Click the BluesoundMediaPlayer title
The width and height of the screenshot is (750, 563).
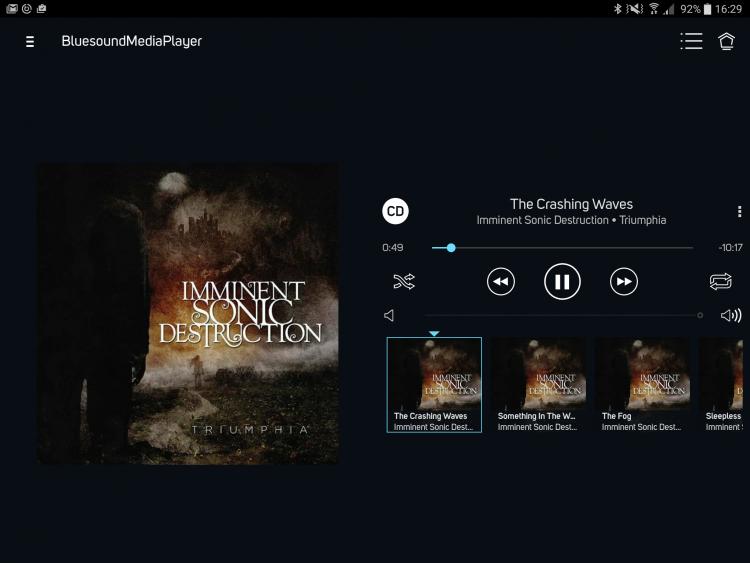[132, 41]
